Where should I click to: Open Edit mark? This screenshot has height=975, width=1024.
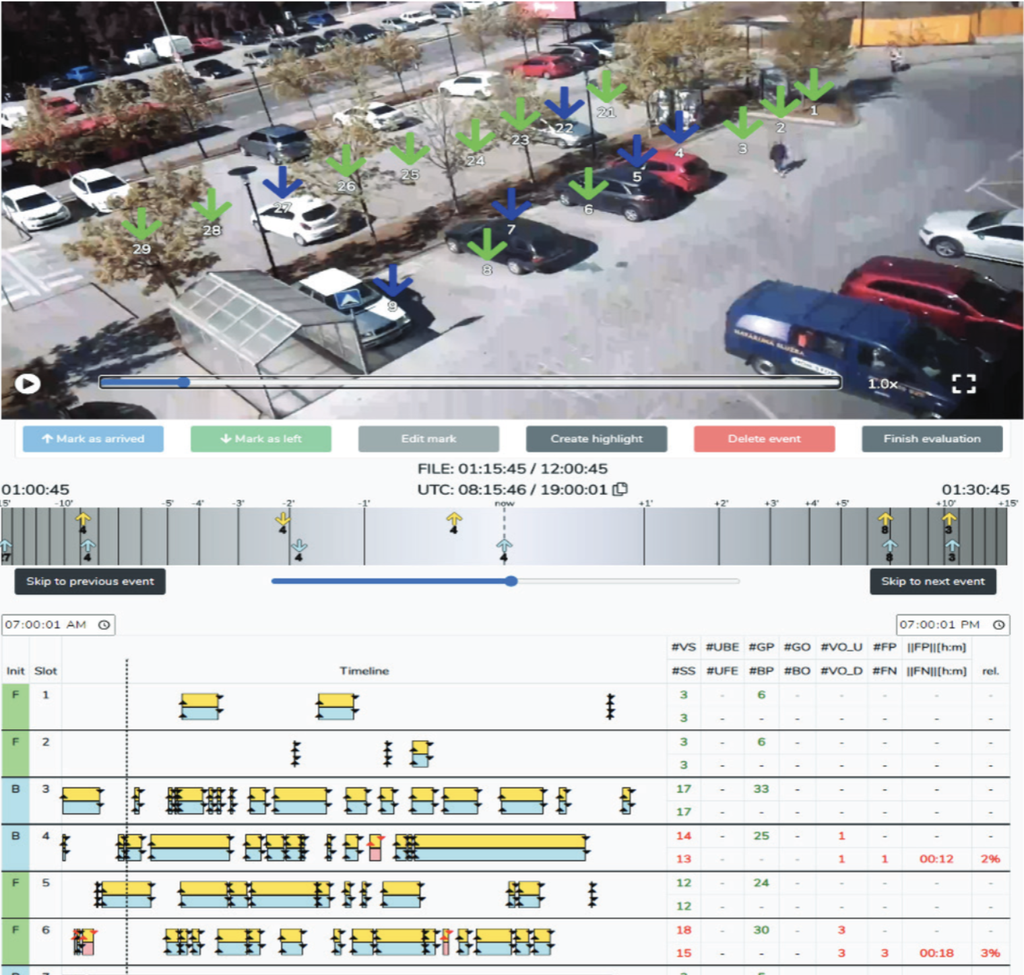[428, 439]
